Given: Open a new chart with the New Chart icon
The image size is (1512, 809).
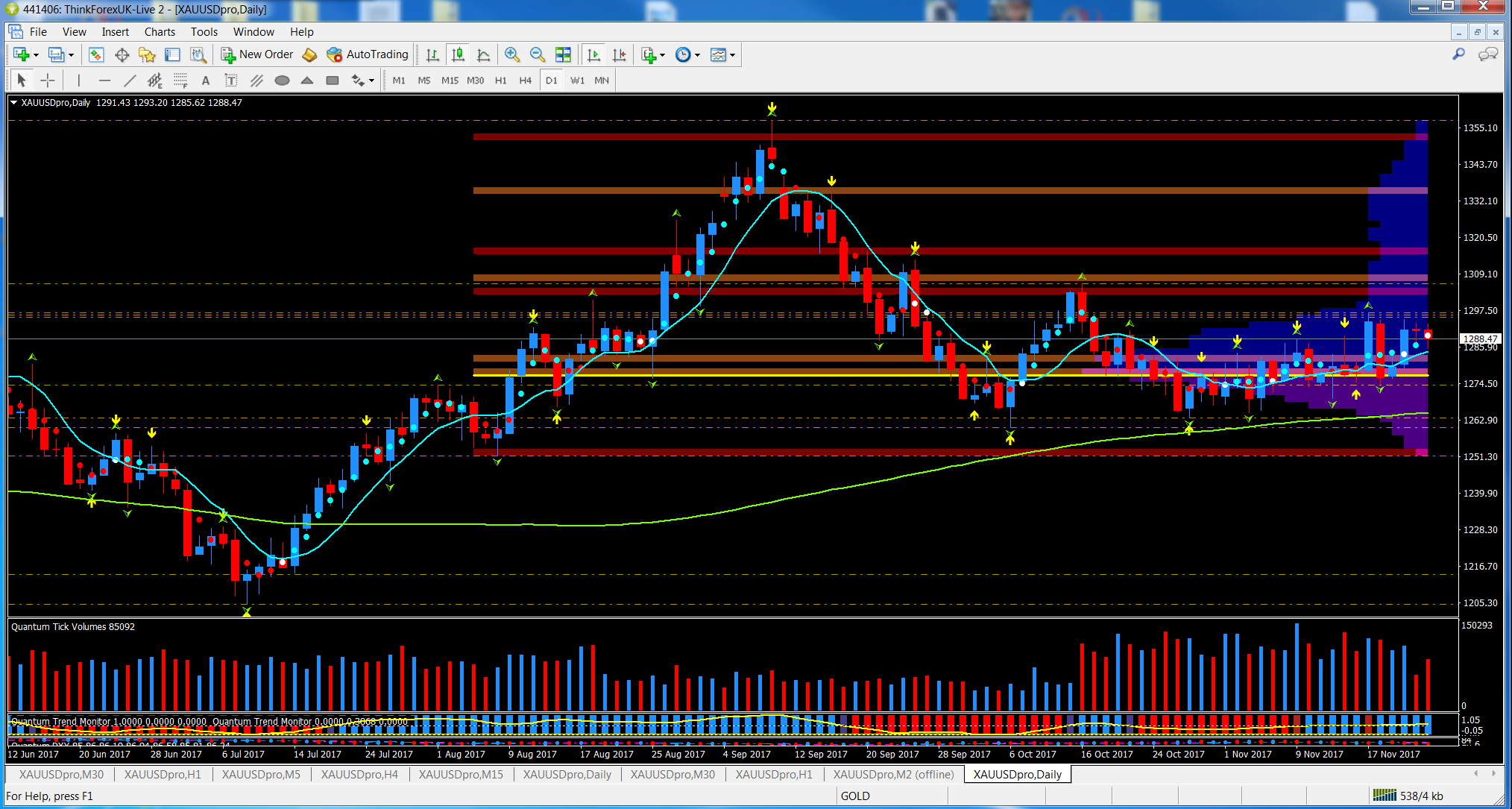Looking at the screenshot, I should 21,54.
